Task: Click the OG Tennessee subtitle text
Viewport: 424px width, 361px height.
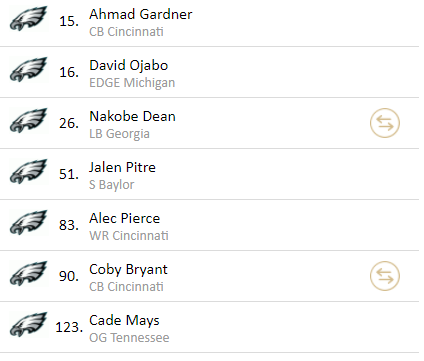Action: click(129, 338)
